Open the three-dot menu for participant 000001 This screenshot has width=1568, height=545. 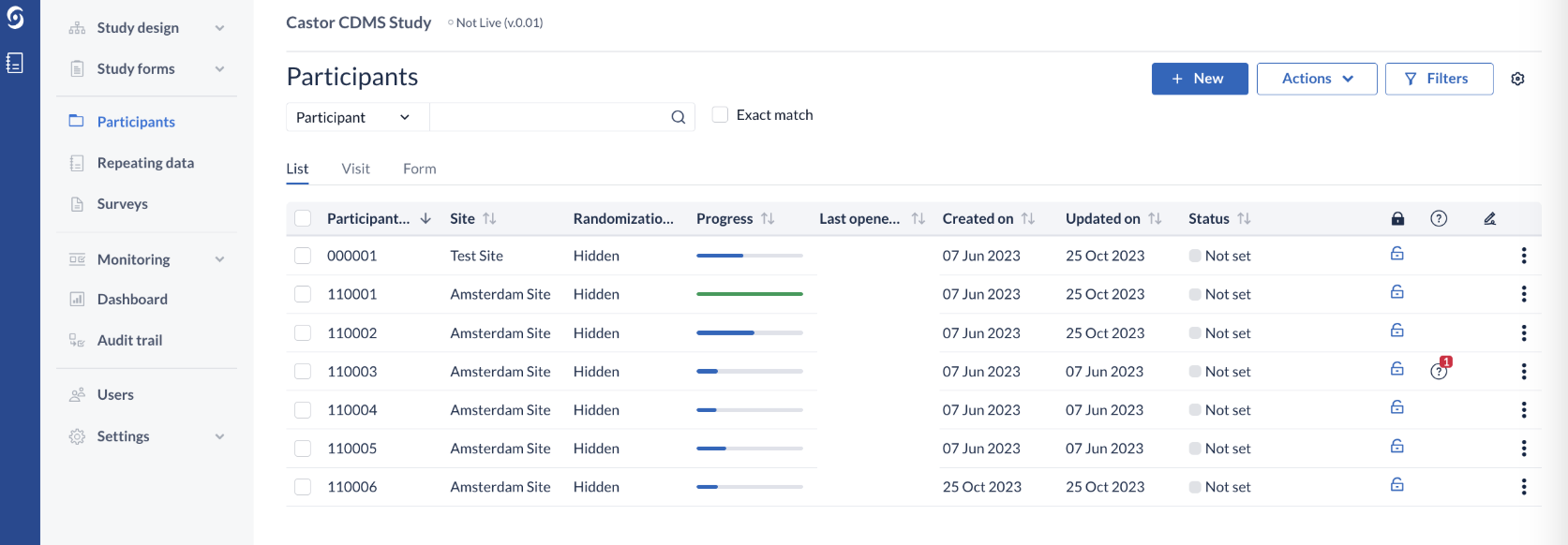click(1524, 256)
